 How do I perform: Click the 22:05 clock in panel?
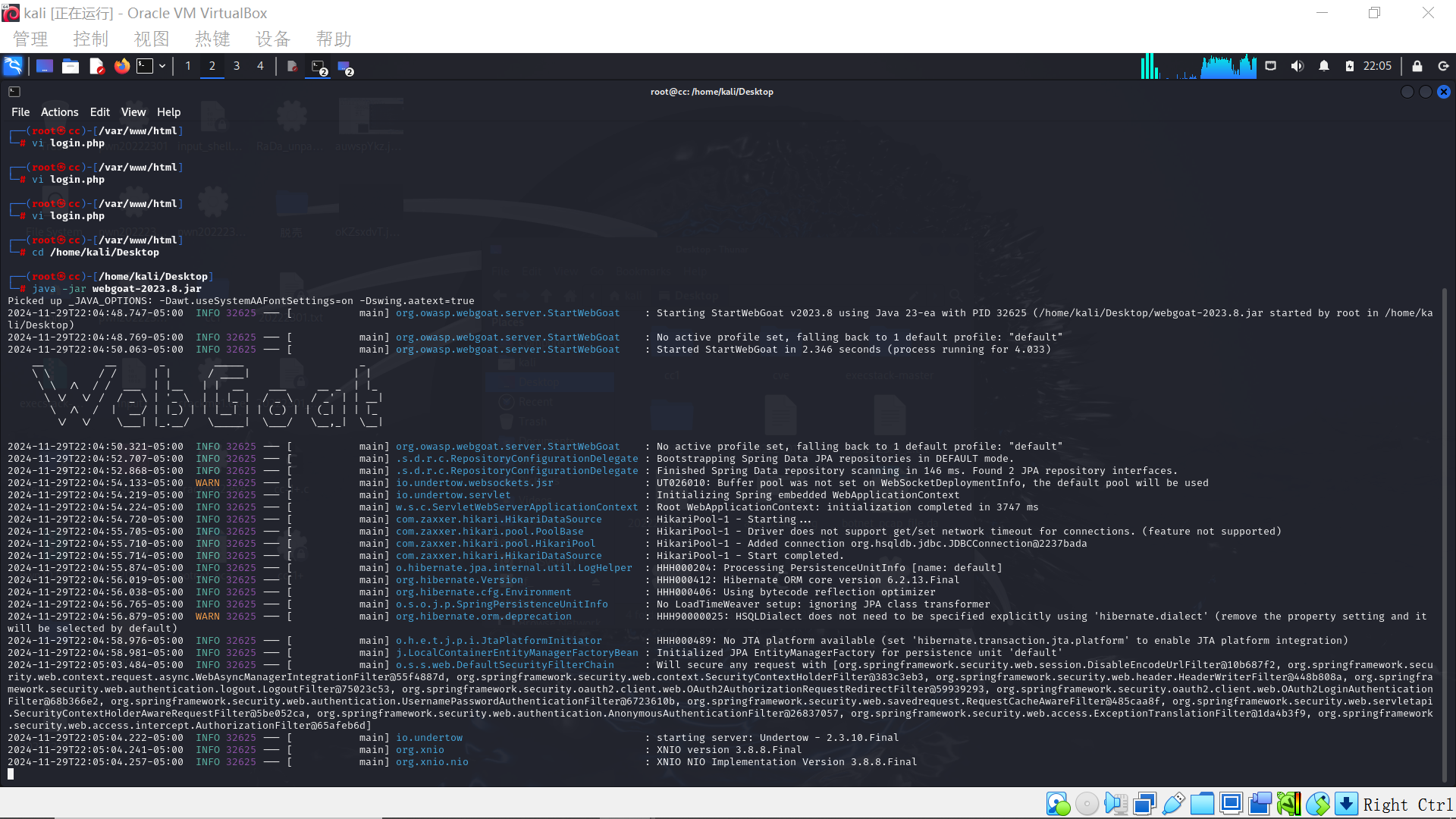coord(1377,66)
